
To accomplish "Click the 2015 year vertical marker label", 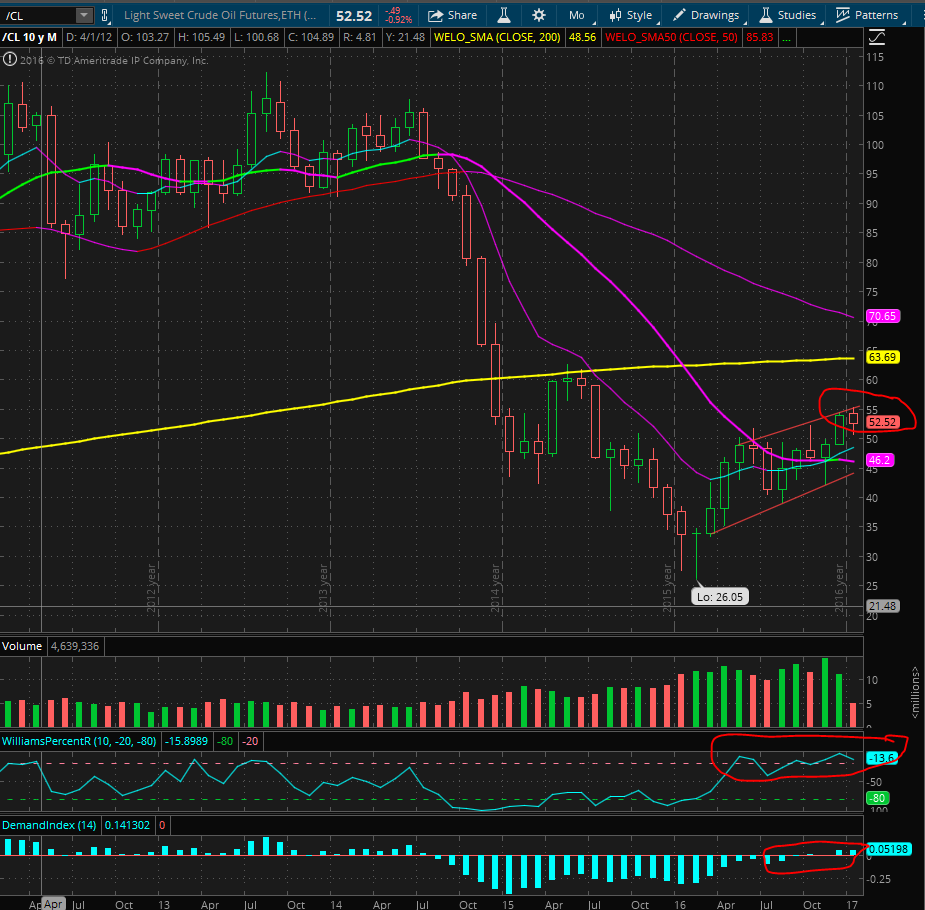I will pyautogui.click(x=667, y=587).
